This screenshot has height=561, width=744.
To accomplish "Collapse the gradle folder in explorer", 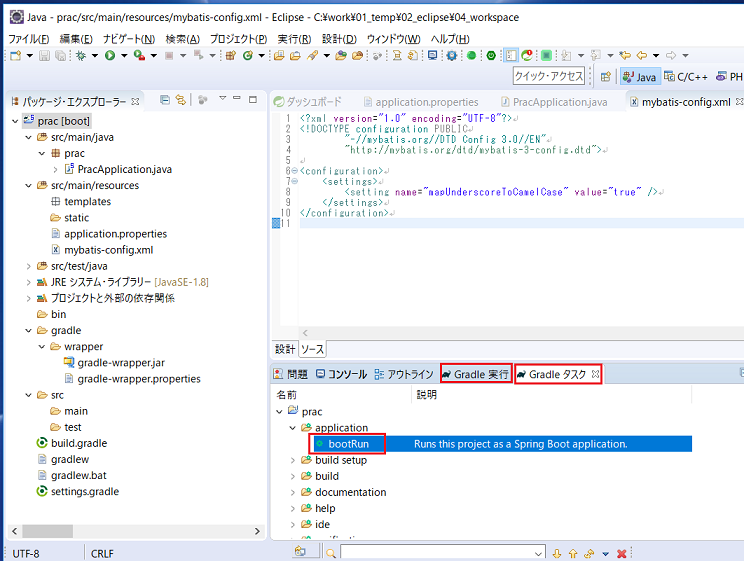I will click(x=28, y=330).
